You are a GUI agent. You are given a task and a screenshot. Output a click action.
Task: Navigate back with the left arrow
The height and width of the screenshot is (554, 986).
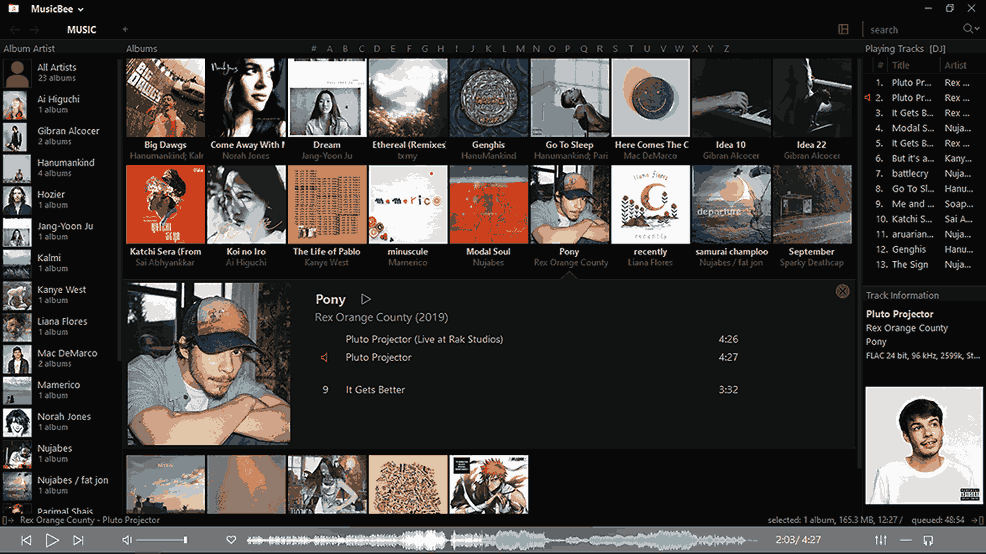(x=15, y=30)
